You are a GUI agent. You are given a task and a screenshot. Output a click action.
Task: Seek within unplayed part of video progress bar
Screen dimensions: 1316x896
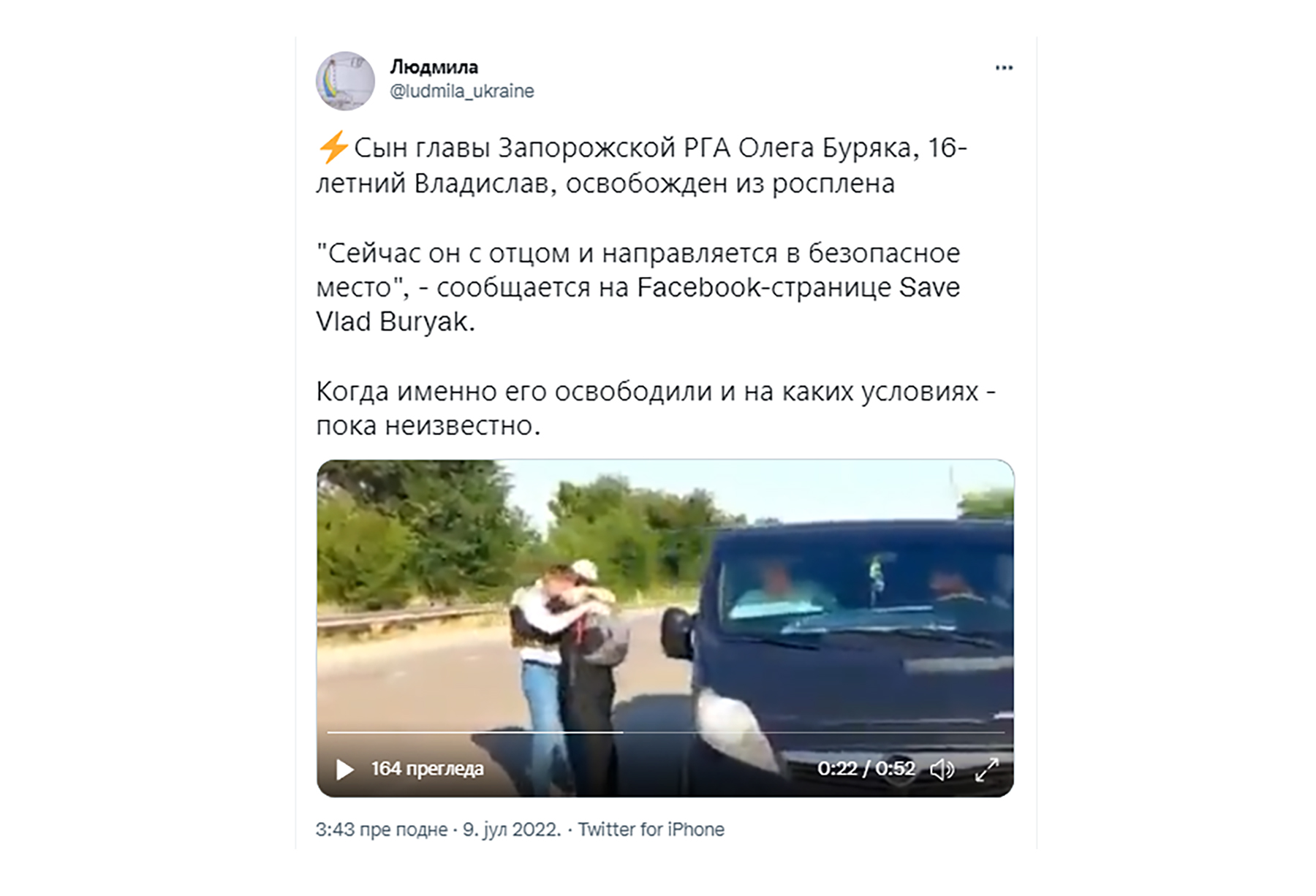click(x=813, y=732)
